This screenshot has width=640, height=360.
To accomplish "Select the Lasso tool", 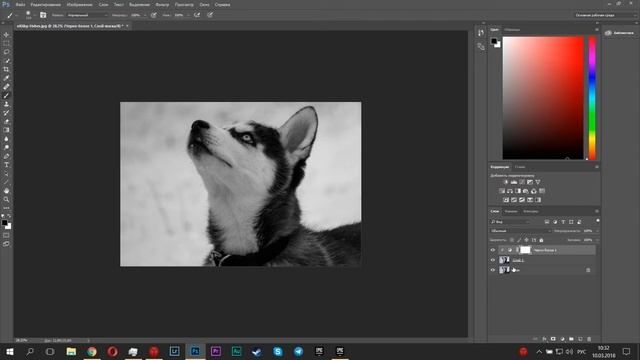I will coord(6,52).
